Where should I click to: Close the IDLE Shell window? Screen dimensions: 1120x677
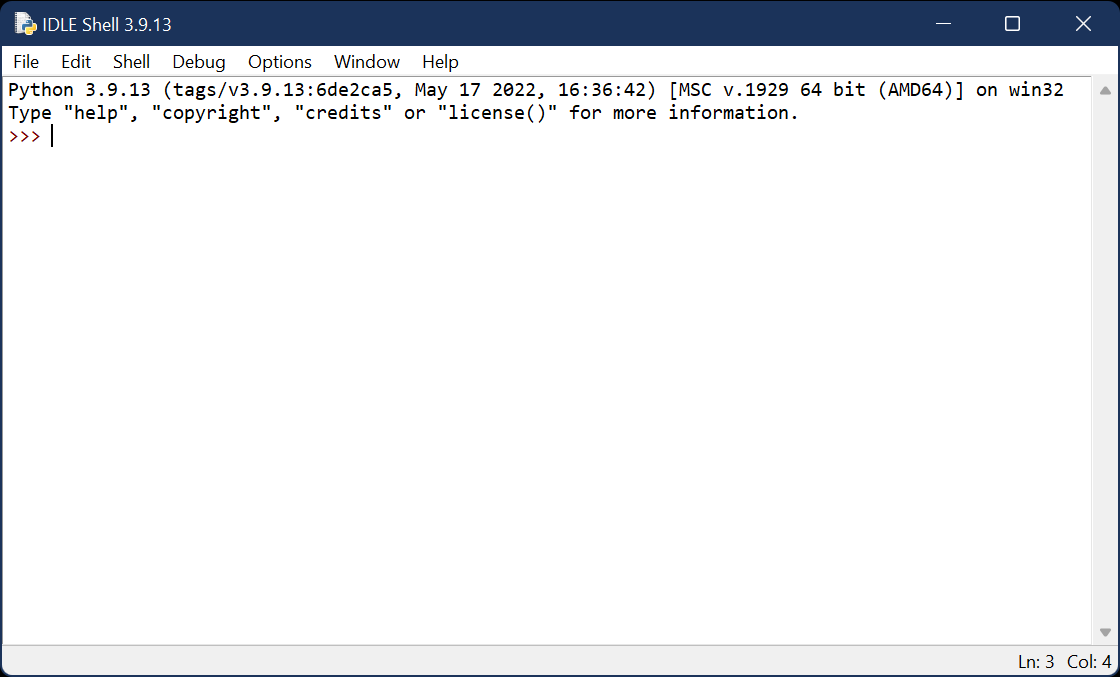[x=1083, y=24]
